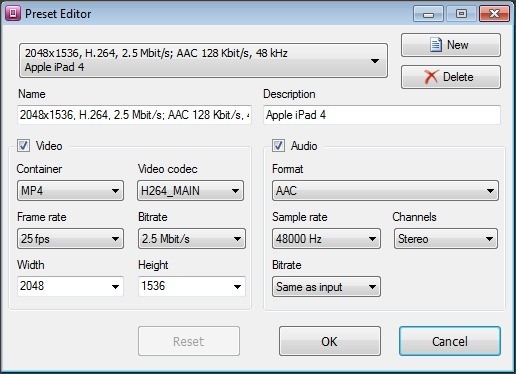Open the Frame rate dropdown showing 25 fps

coord(70,239)
